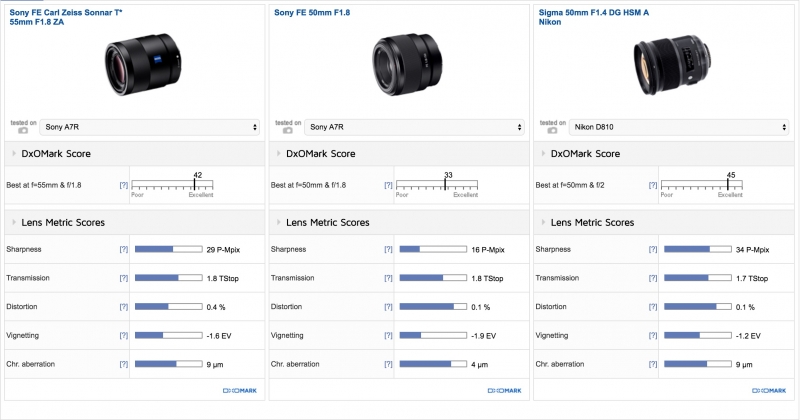This screenshot has height=420, width=800.
Task: Click camera icon under Sony FE 50mm tested on
Action: point(288,131)
